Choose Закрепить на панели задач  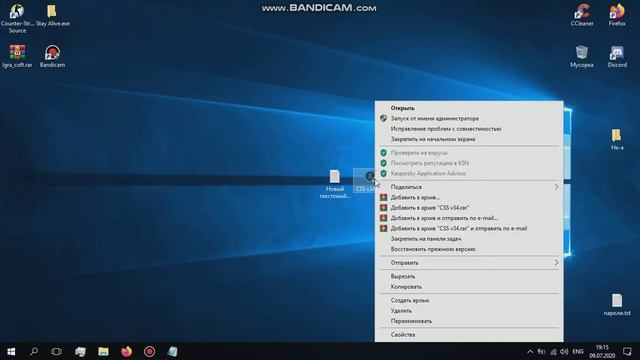469,239
